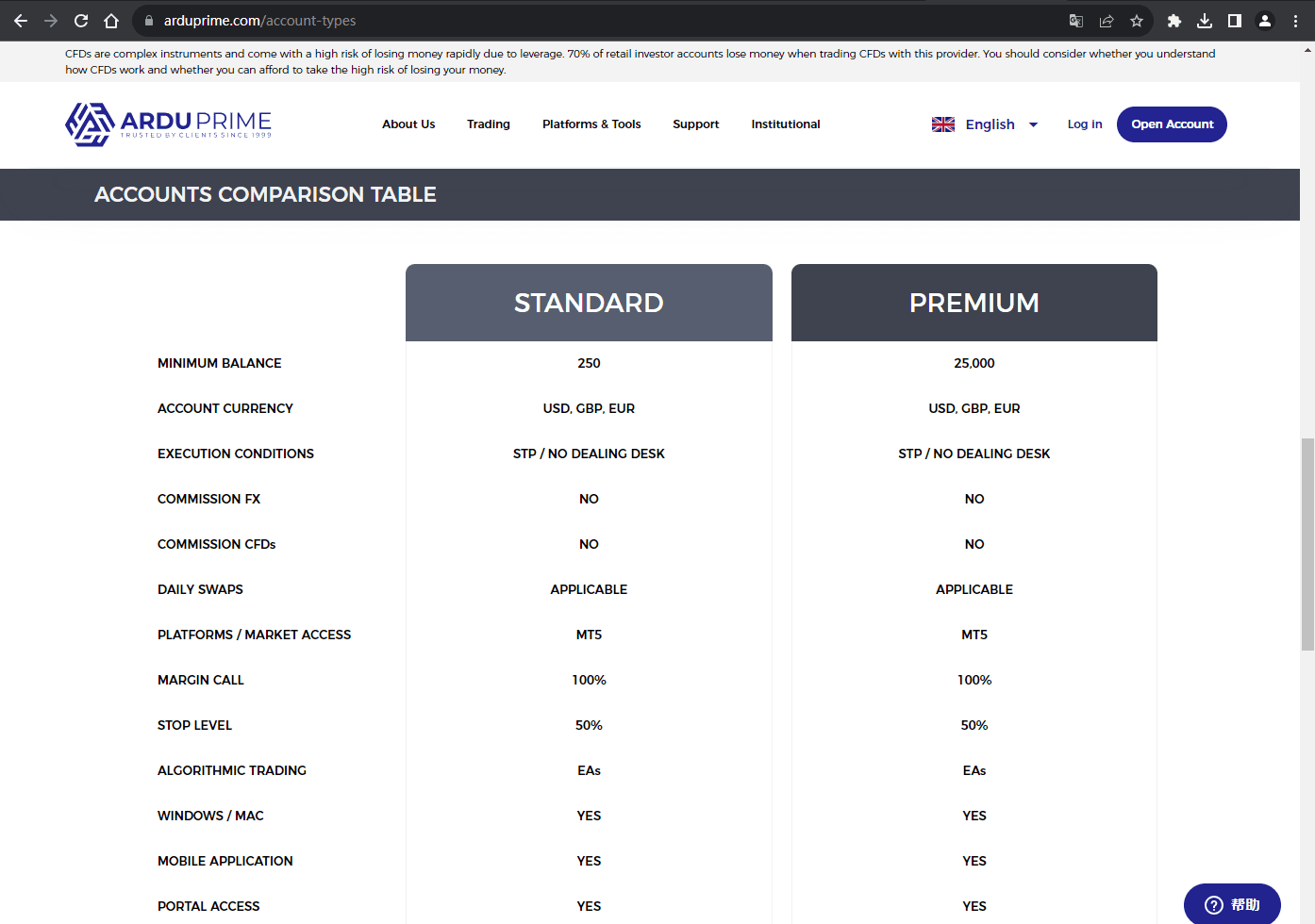Screen dimensions: 1315x924
Task: Open the About Us menu
Action: (408, 124)
